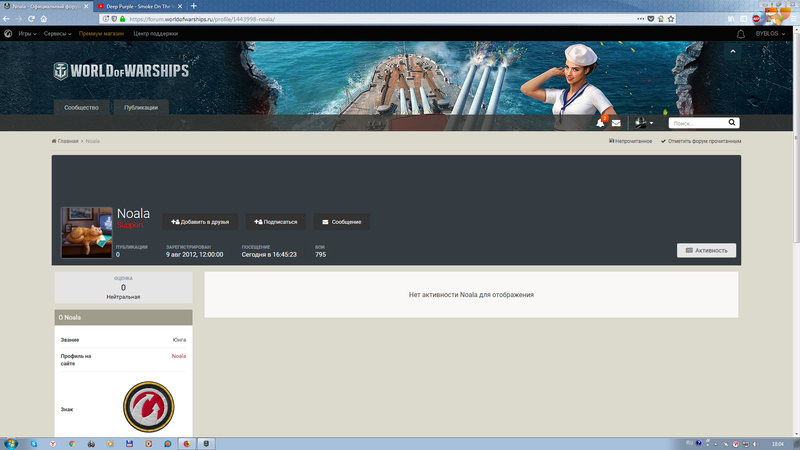Click the top bar notification bell icon
Image resolution: width=800 pixels, height=450 pixels.
(741, 33)
